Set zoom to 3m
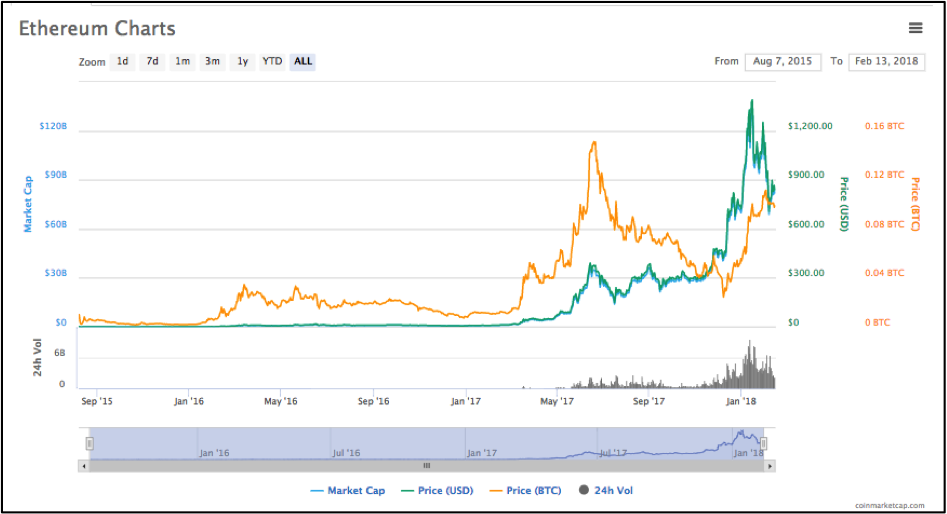 click(212, 62)
